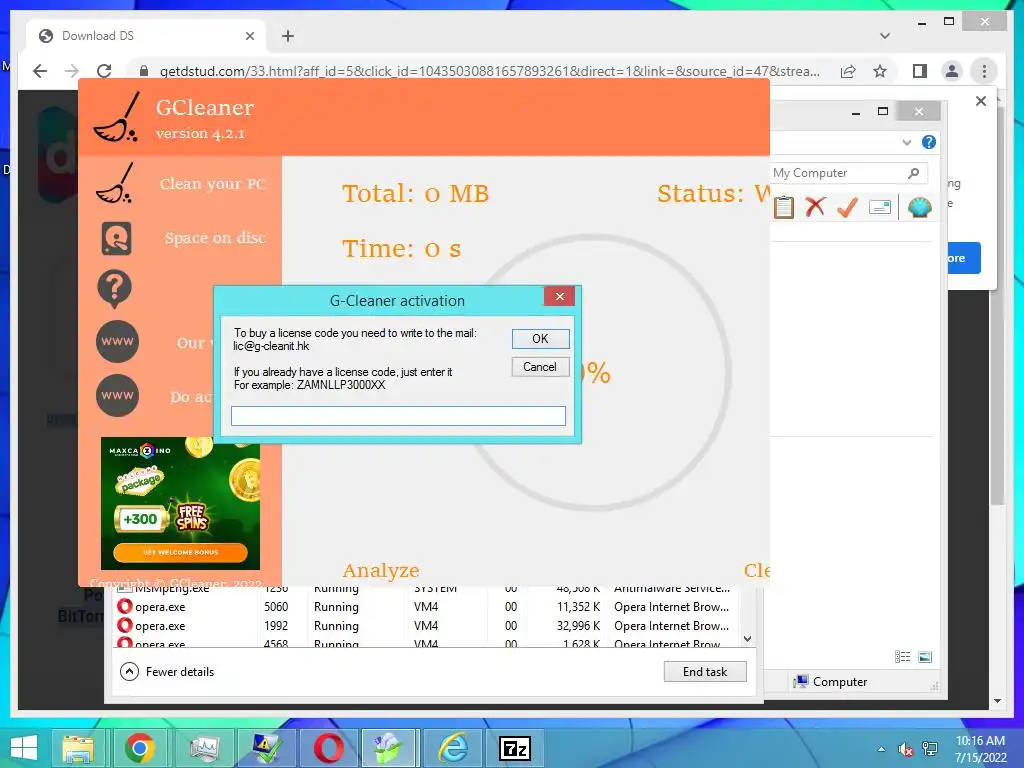This screenshot has height=768, width=1024.
Task: Click the Analyze button in GCleaner
Action: pyautogui.click(x=381, y=570)
